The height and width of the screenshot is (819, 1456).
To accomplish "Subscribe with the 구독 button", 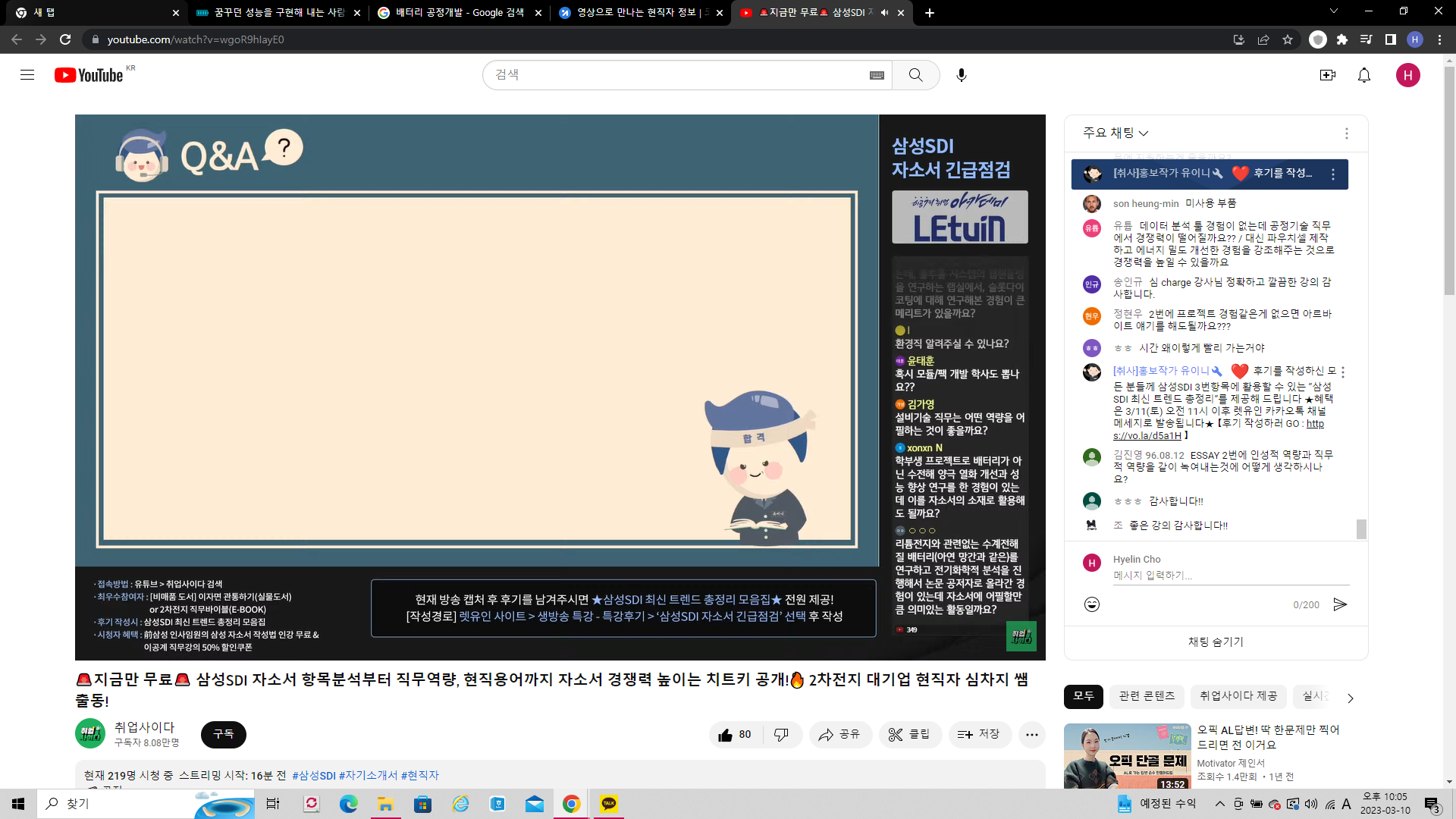I will [x=224, y=735].
